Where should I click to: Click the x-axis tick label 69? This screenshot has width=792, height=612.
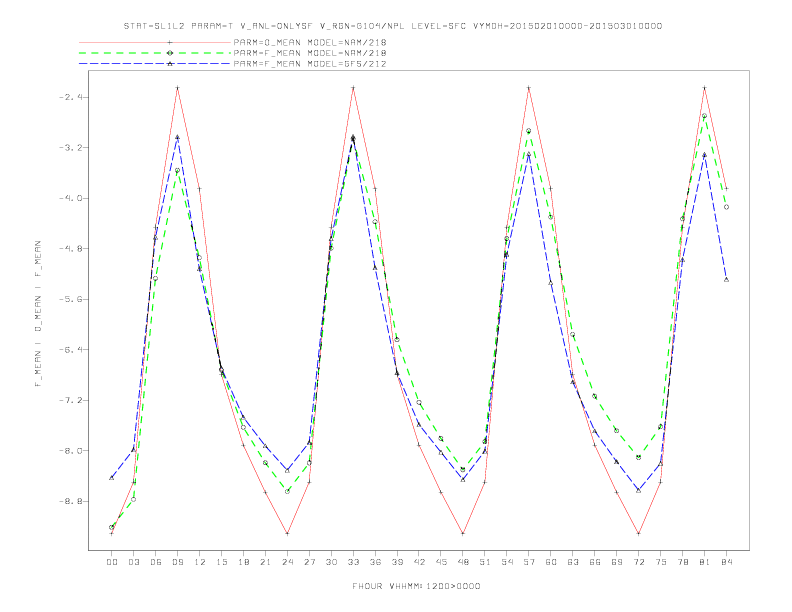[617, 562]
